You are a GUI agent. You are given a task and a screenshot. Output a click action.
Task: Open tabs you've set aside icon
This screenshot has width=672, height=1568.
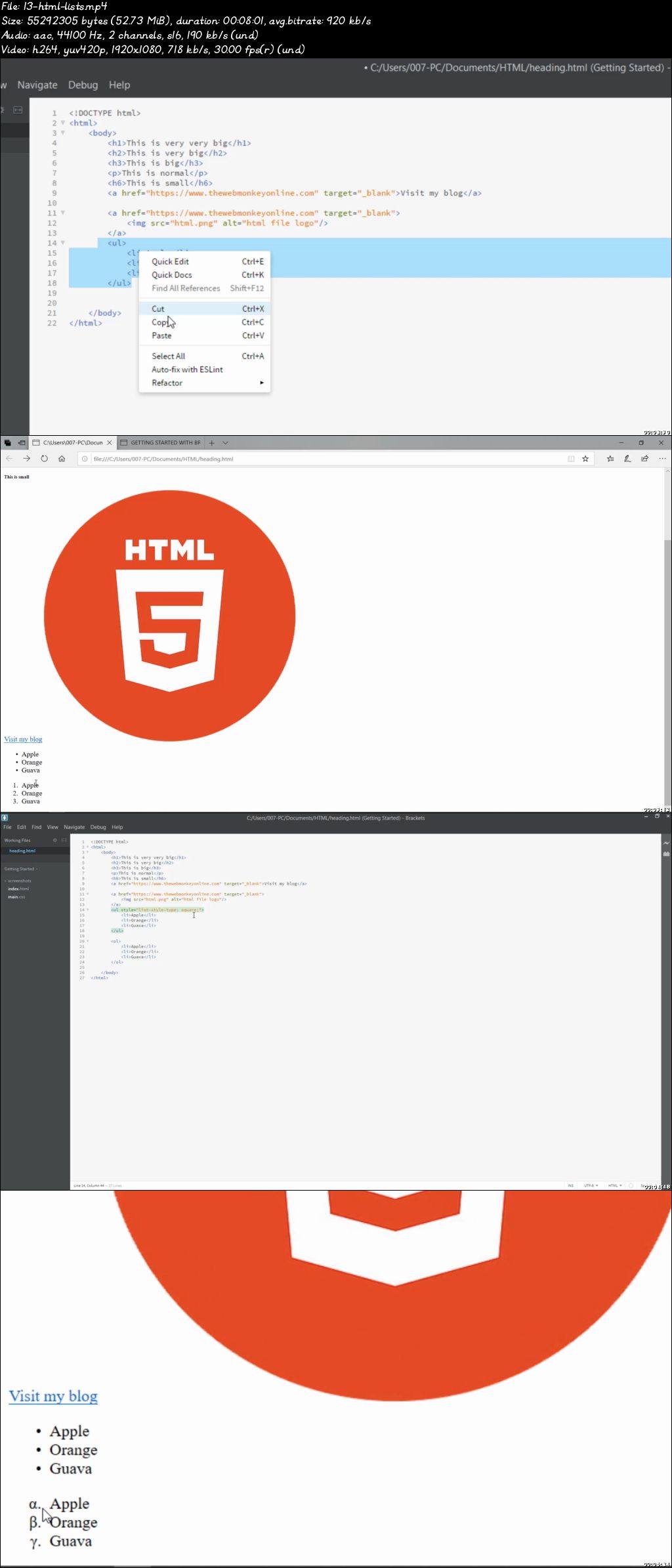coord(7,443)
